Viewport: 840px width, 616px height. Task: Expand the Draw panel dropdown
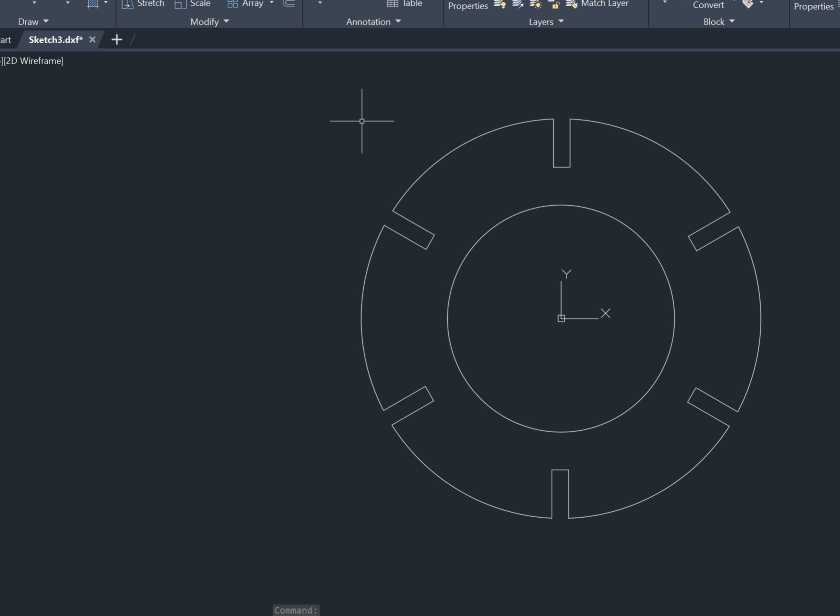tap(44, 21)
